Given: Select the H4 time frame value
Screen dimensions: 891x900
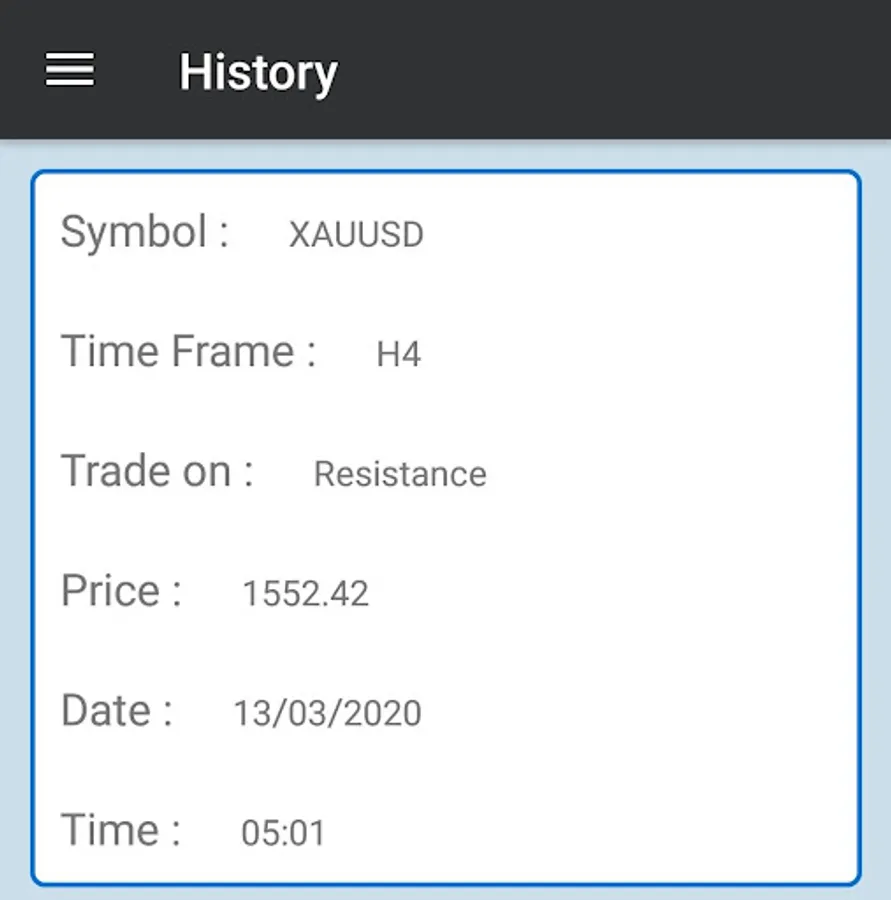Looking at the screenshot, I should tap(398, 355).
